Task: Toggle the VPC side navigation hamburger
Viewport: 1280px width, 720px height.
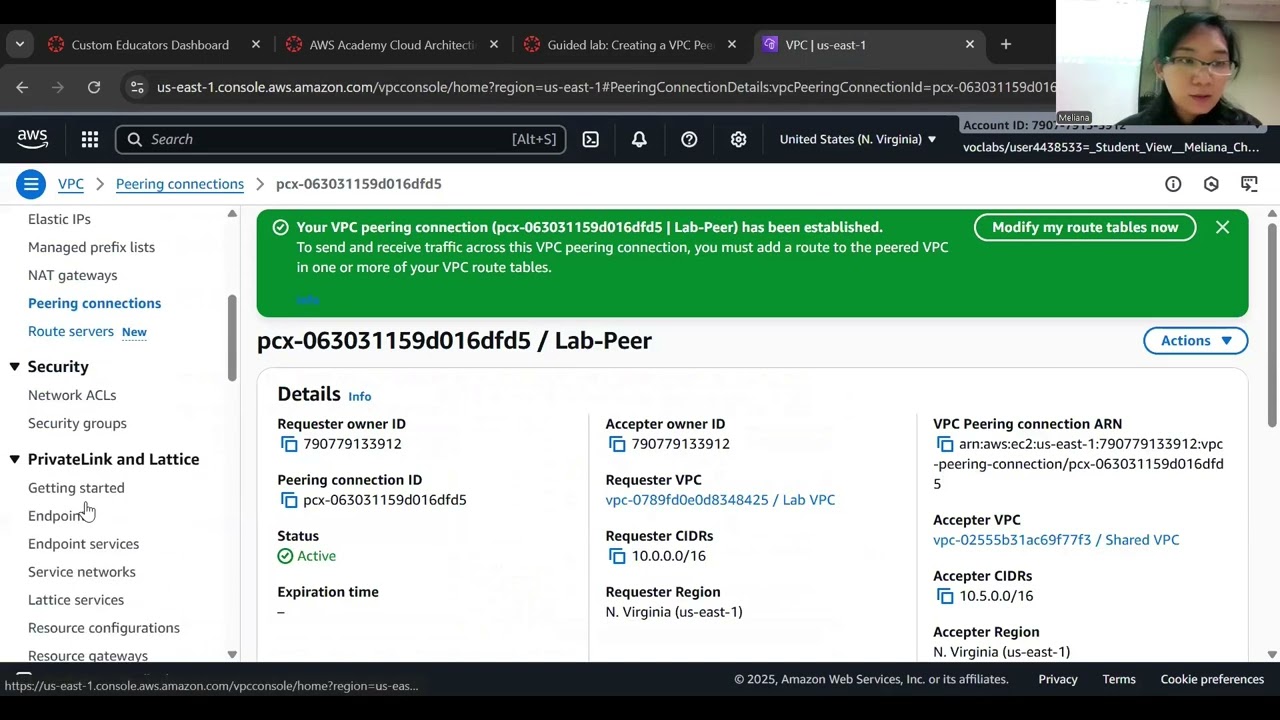Action: (31, 184)
